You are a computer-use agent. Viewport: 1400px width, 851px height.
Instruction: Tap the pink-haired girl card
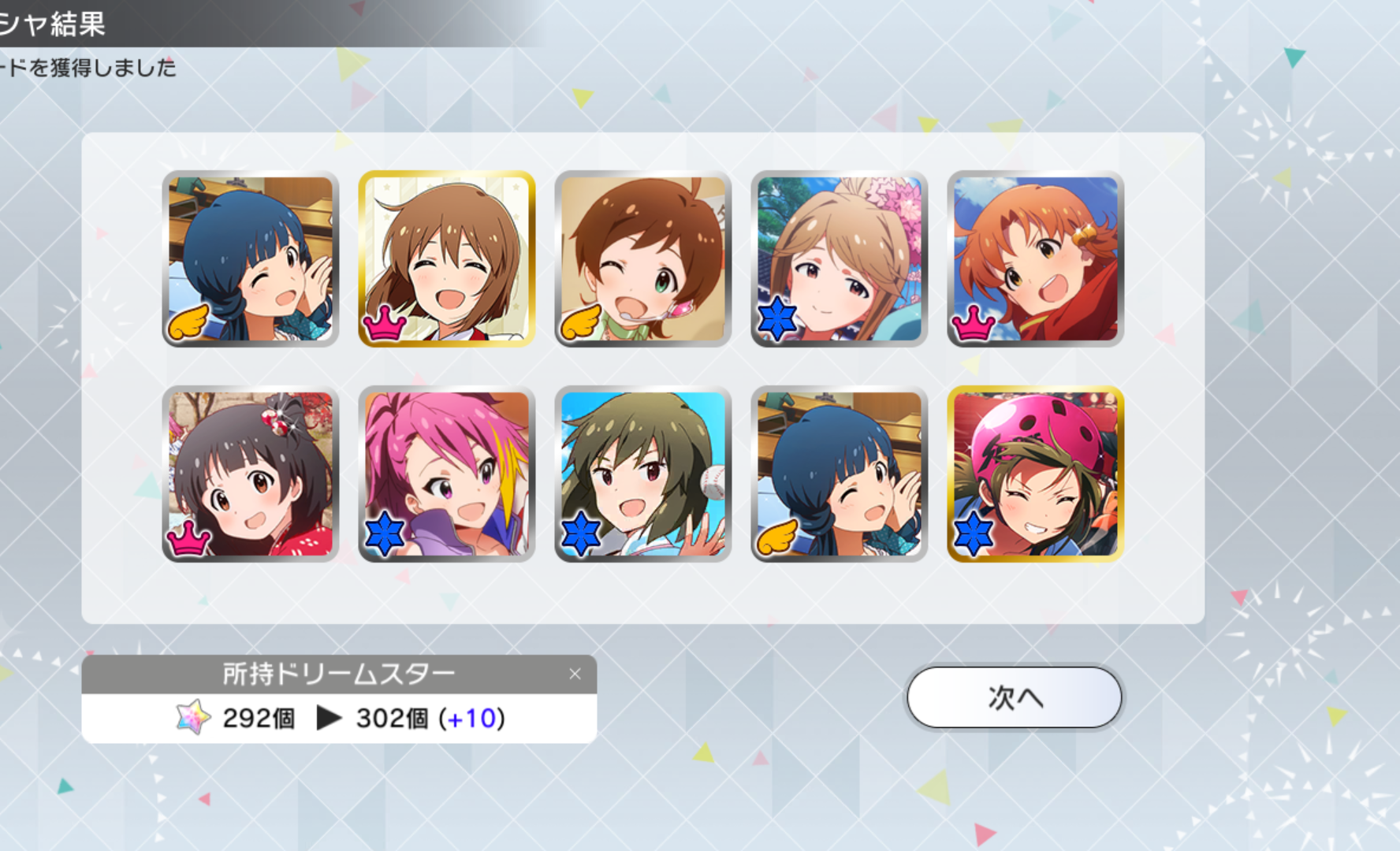click(x=447, y=474)
